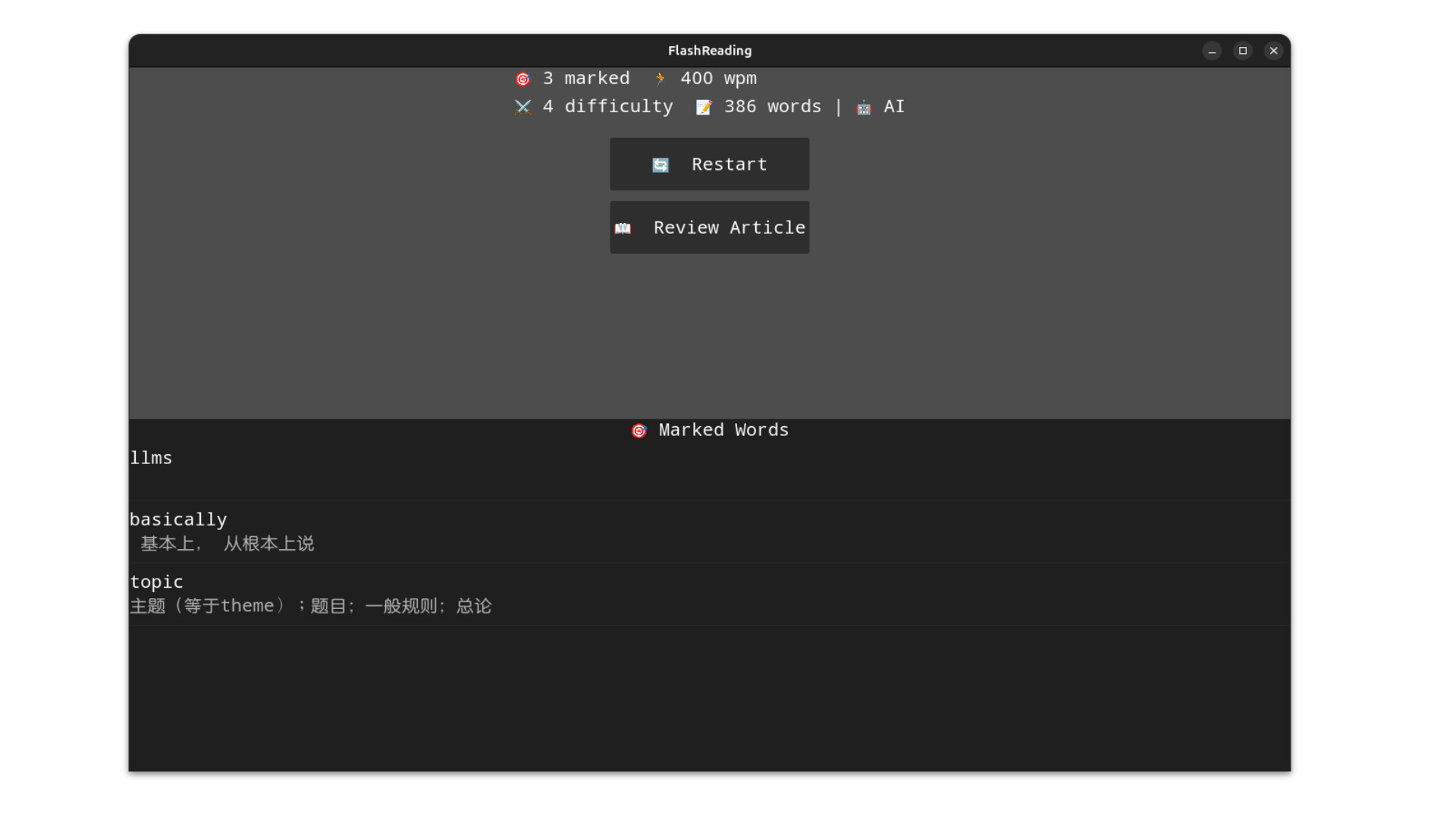Click the target icon beside 'Marked Words' heading

pos(639,431)
